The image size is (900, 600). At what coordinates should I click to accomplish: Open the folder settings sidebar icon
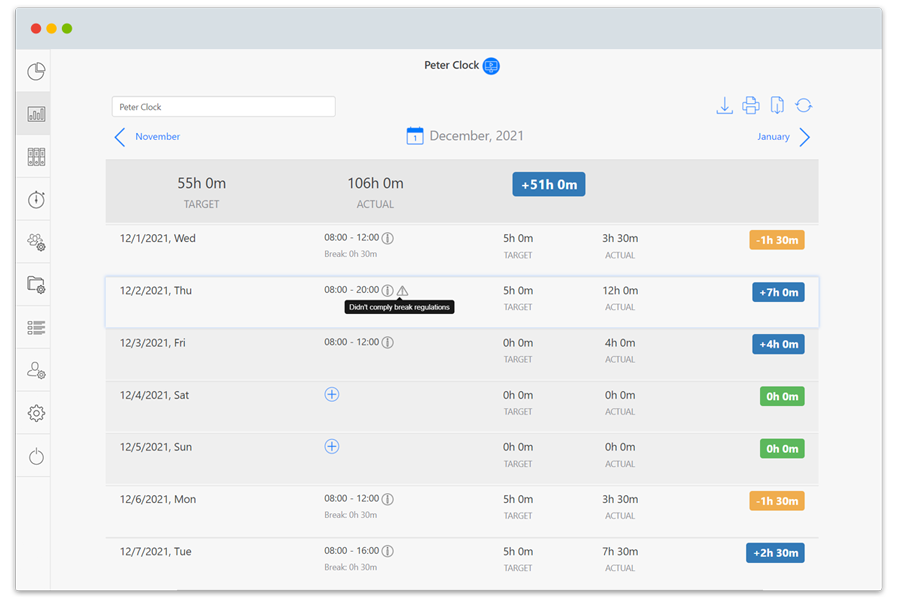pos(36,285)
